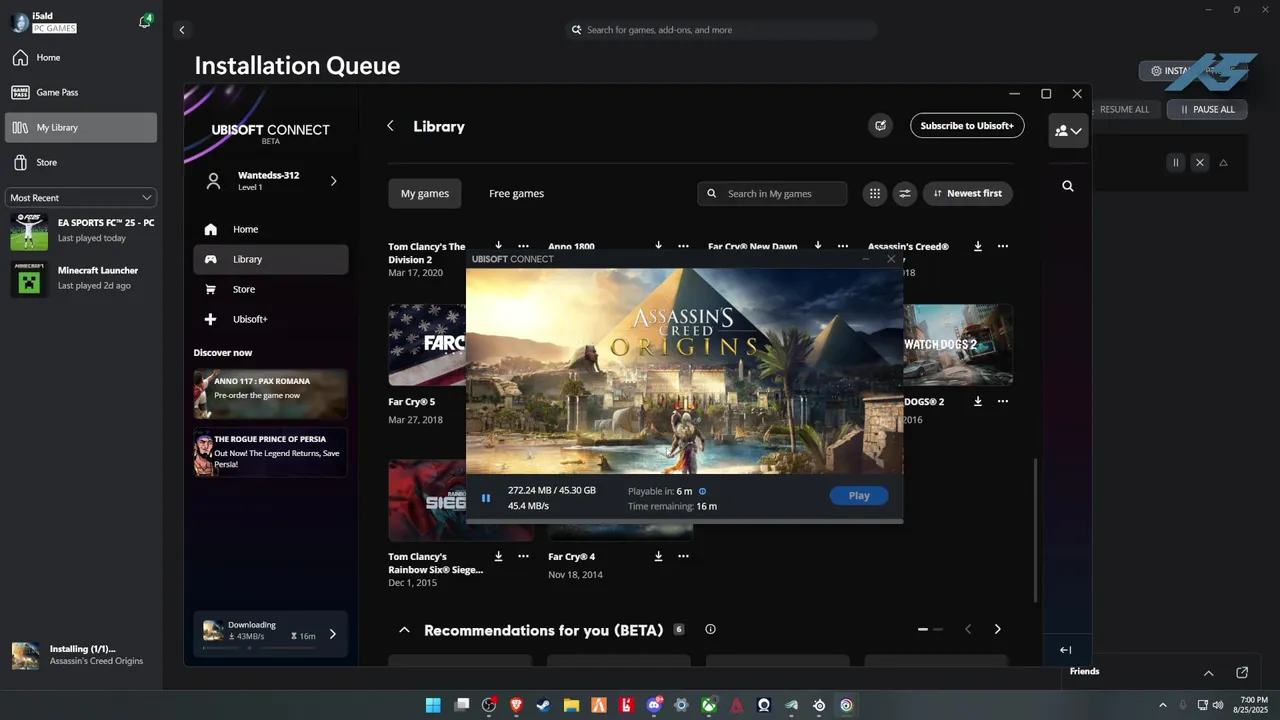Image resolution: width=1280 pixels, height=720 pixels.
Task: Show hidden system tray icons
Action: 1162,705
